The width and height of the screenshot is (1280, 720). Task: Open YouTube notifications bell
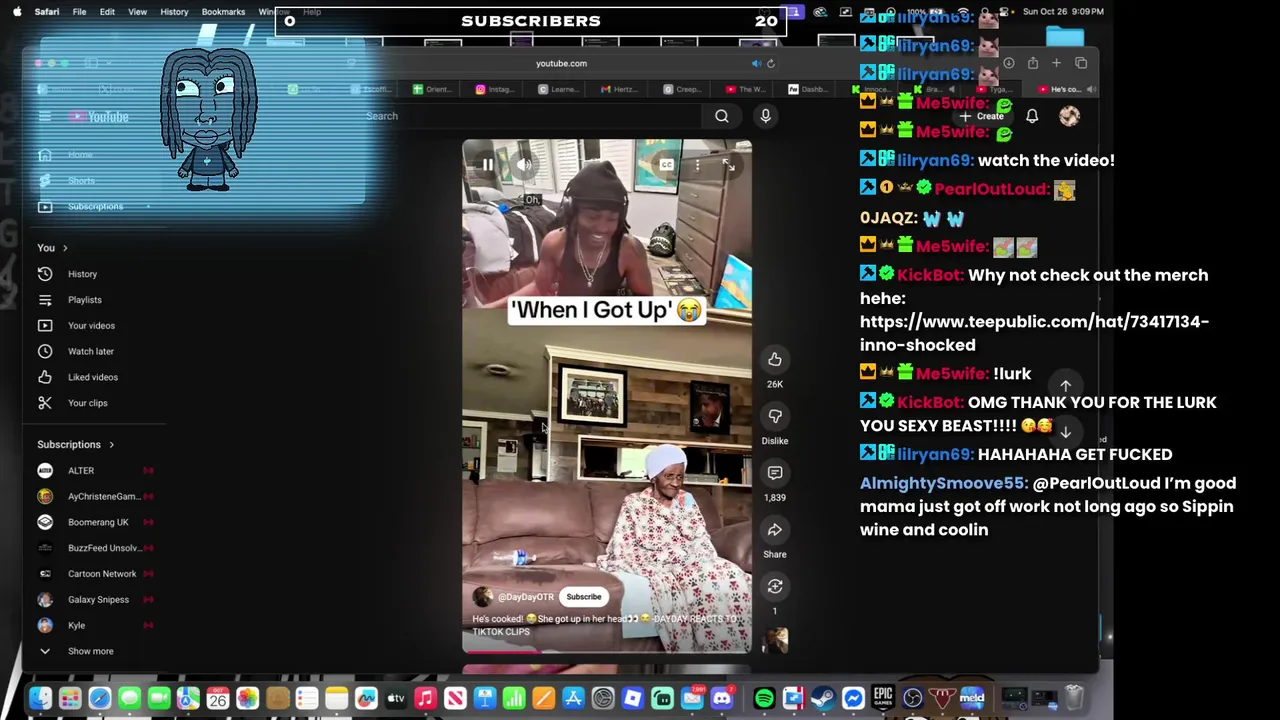1032,116
